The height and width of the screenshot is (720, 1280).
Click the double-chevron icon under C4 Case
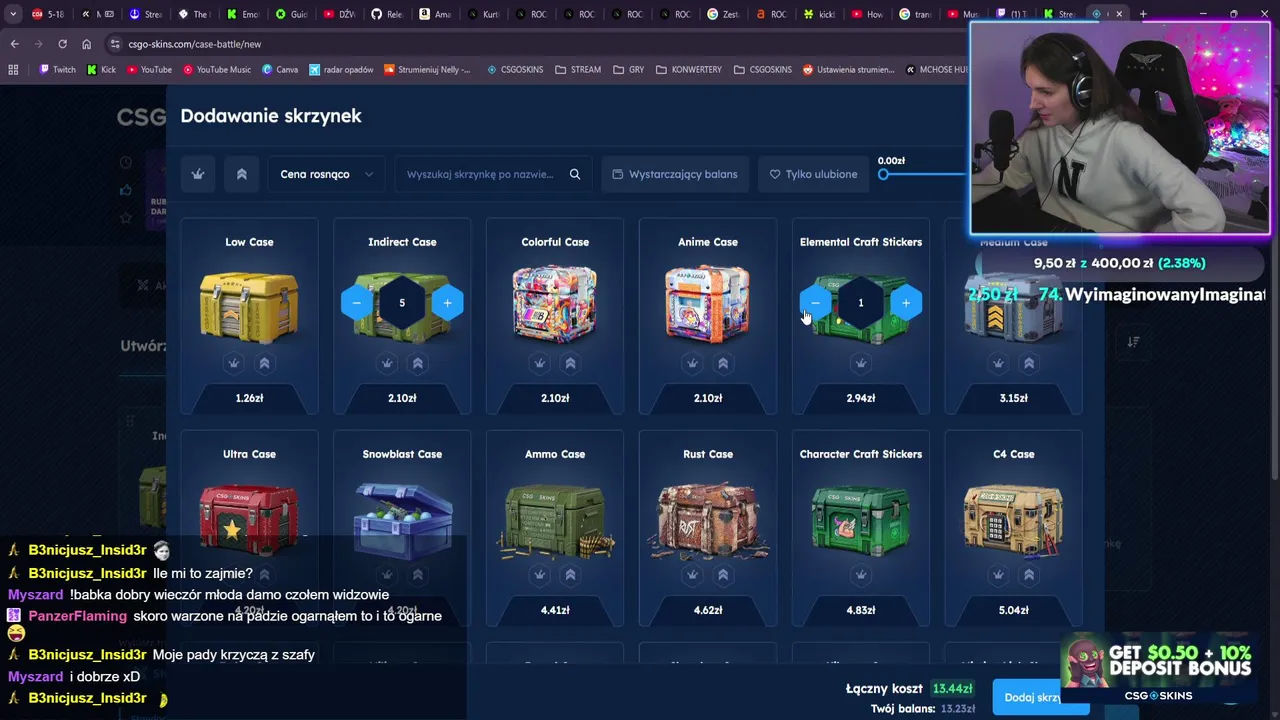click(1029, 575)
